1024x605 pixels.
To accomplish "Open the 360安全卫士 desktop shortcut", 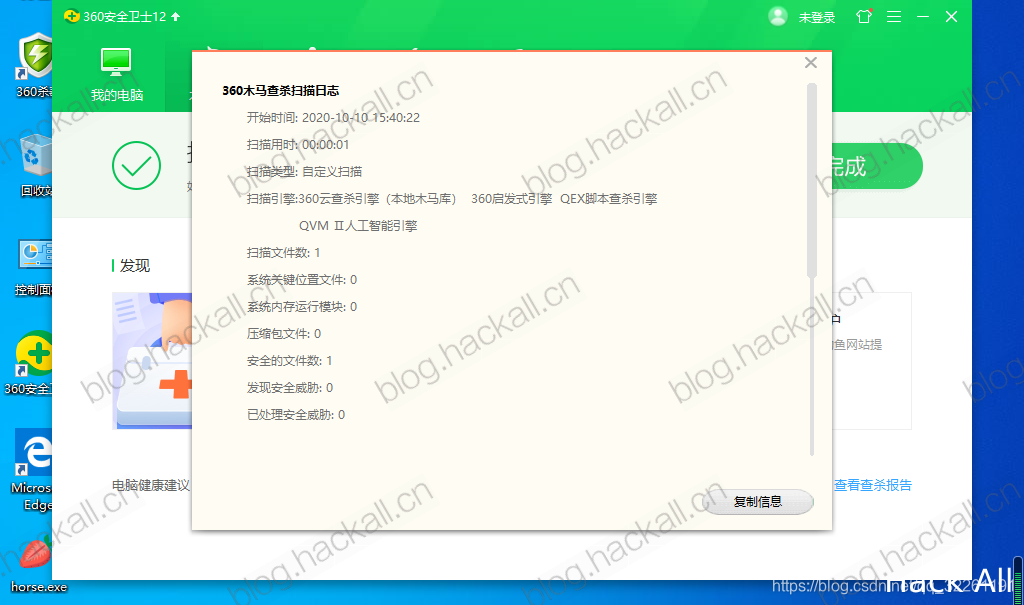I will 31,363.
